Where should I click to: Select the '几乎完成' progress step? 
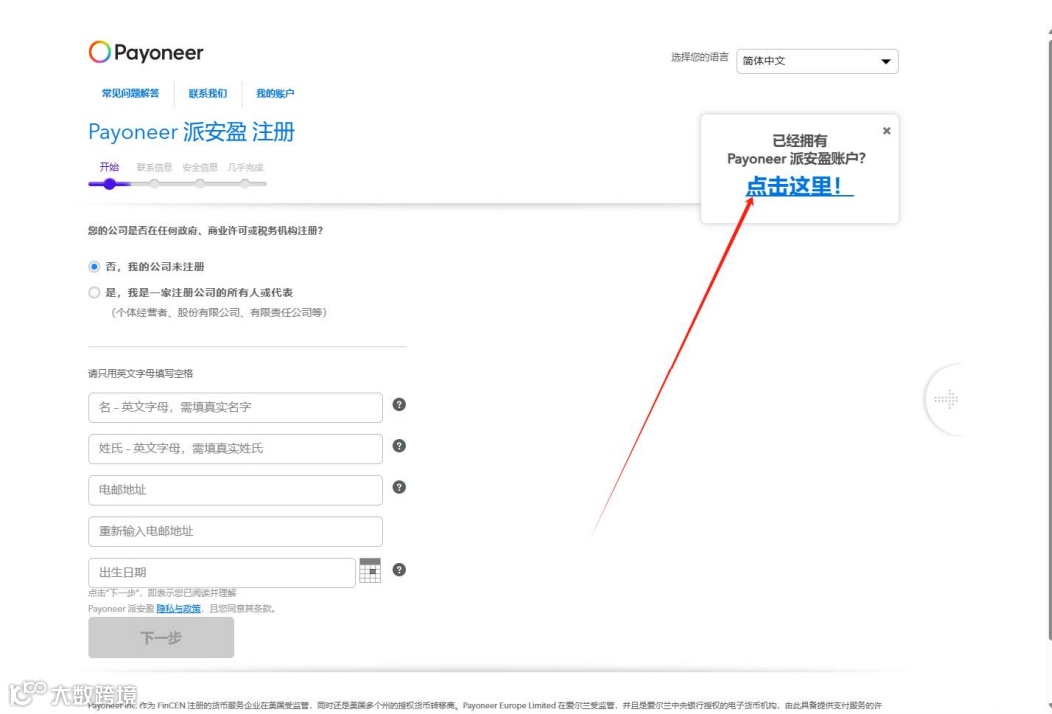[245, 167]
